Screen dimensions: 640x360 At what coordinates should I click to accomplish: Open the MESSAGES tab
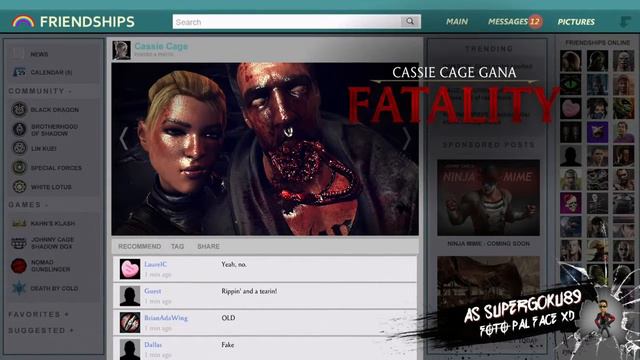click(x=508, y=22)
